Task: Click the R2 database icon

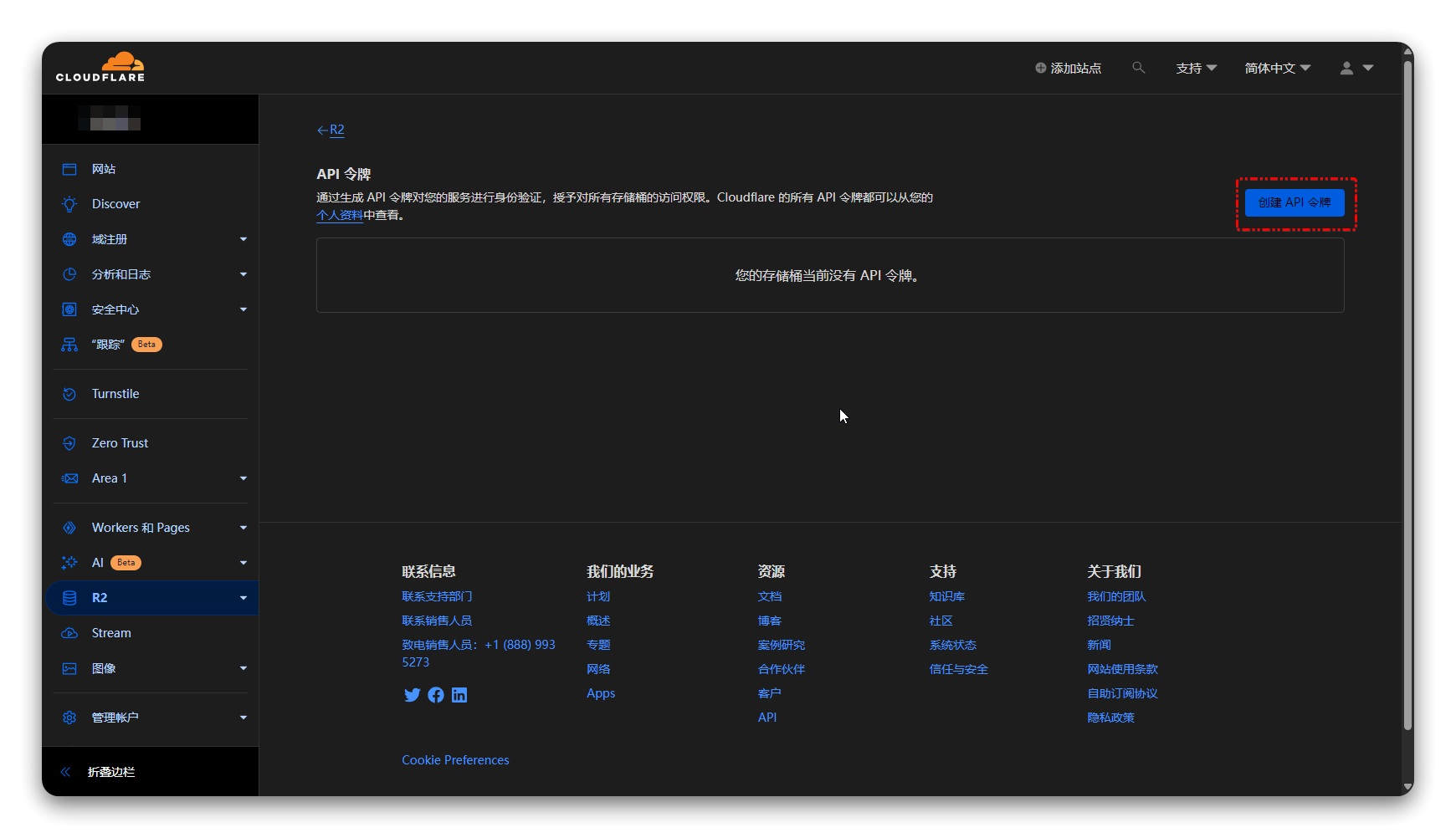Action: 69,598
